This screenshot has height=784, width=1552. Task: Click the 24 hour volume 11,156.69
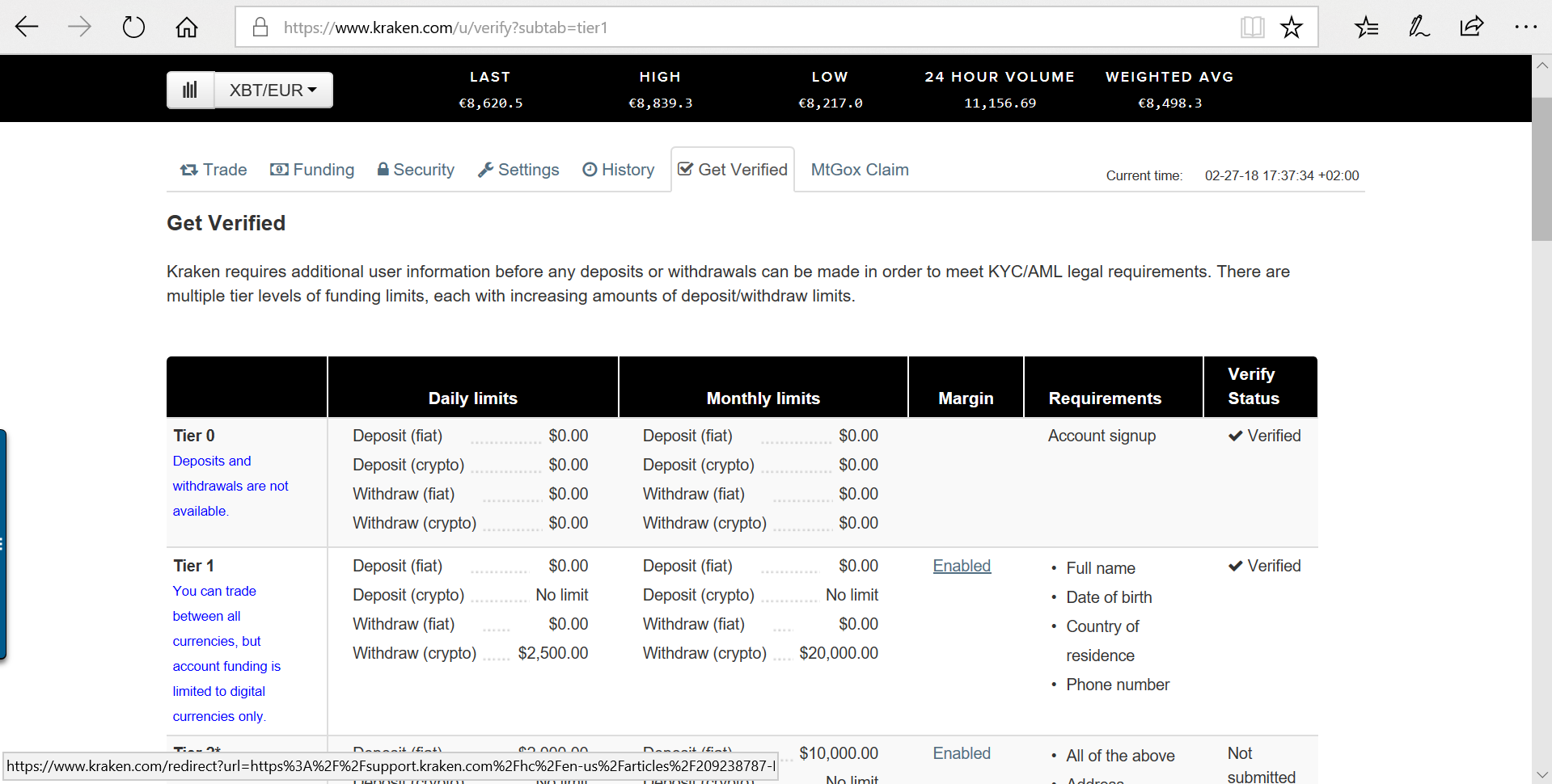[1000, 103]
